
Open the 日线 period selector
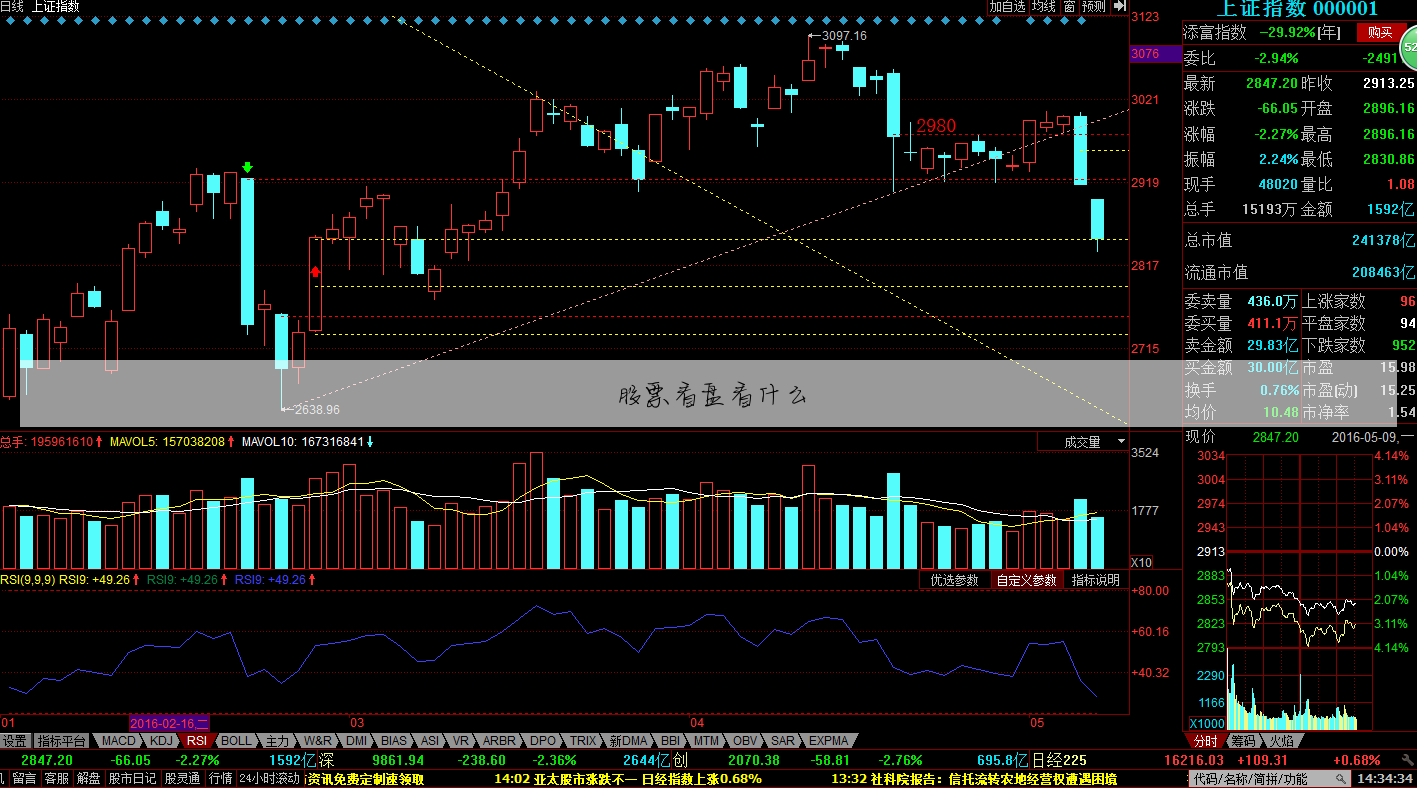coord(12,6)
